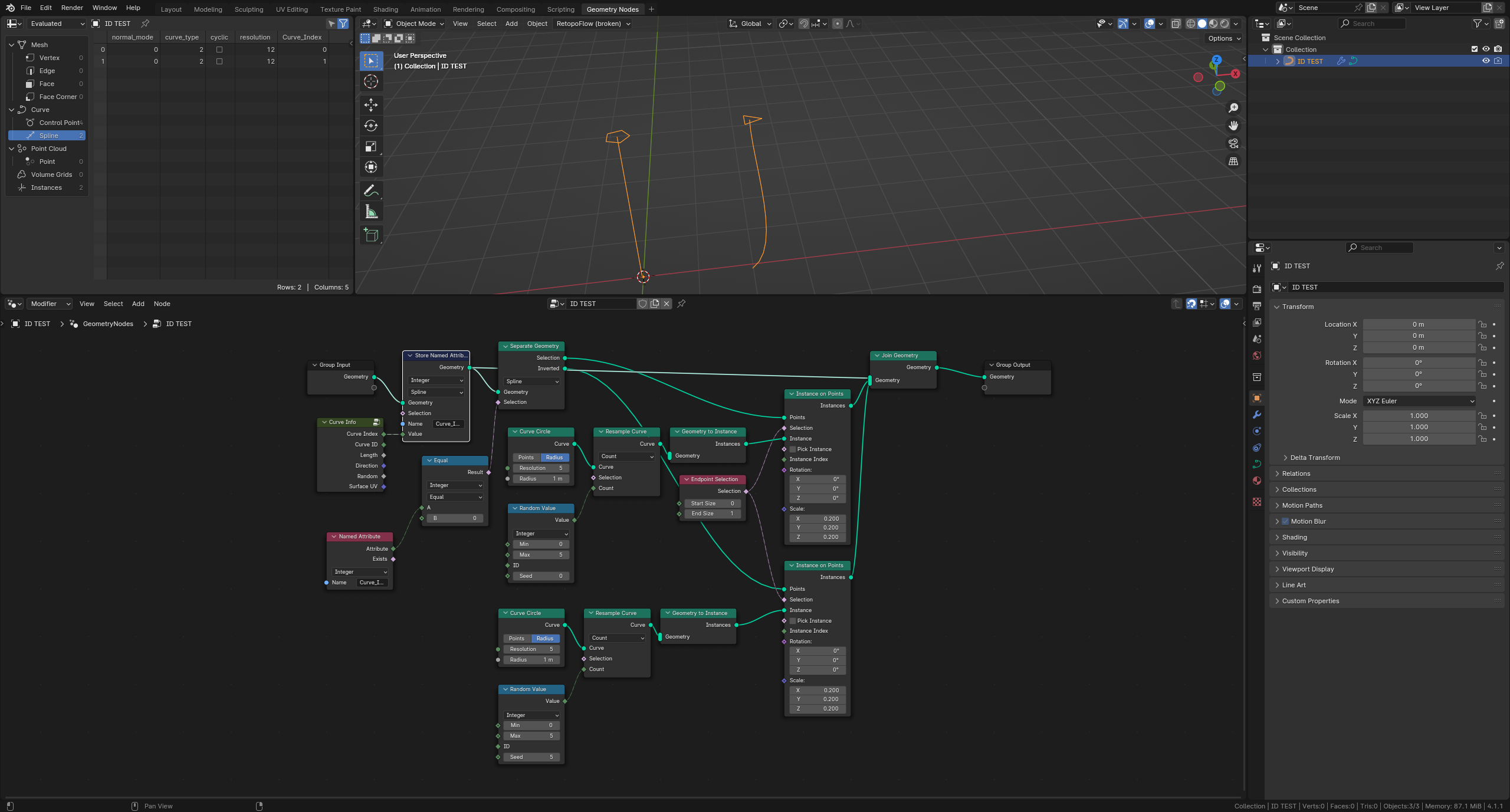The image size is (1510, 812).
Task: Click viewport Options button
Action: click(x=1225, y=38)
